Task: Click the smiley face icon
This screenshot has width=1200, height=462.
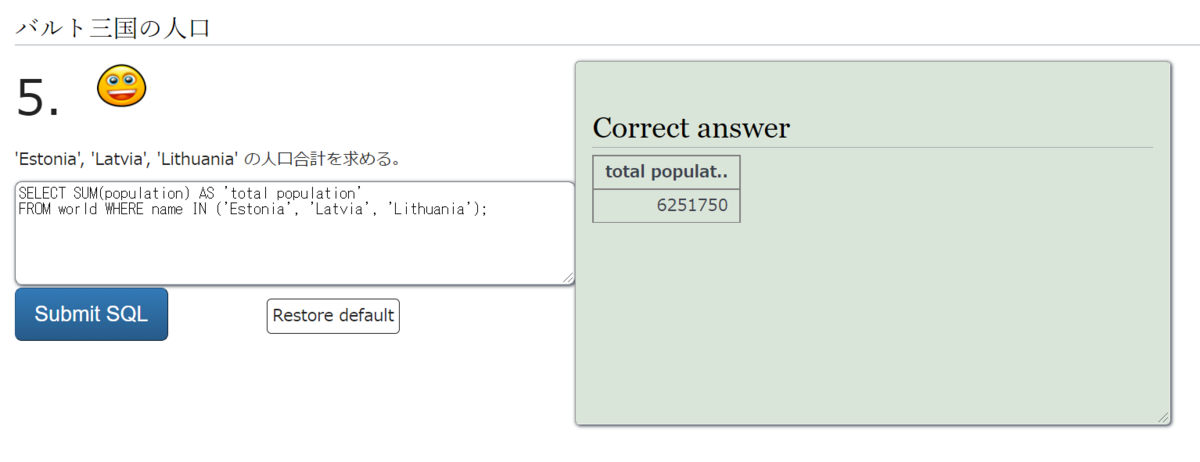Action: 121,86
